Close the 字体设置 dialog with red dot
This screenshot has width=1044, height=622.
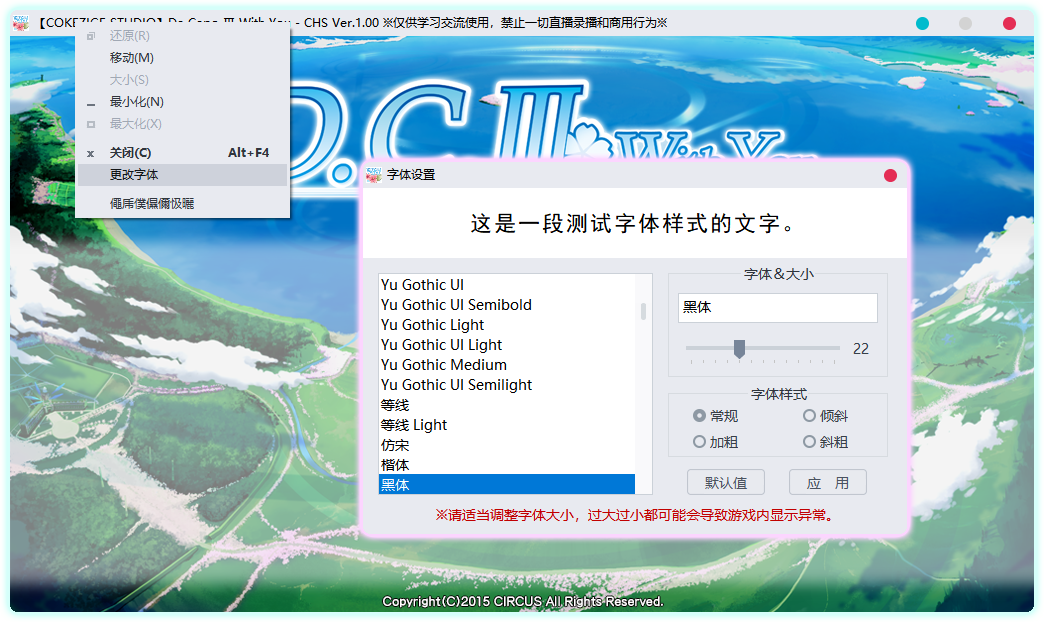click(x=890, y=175)
